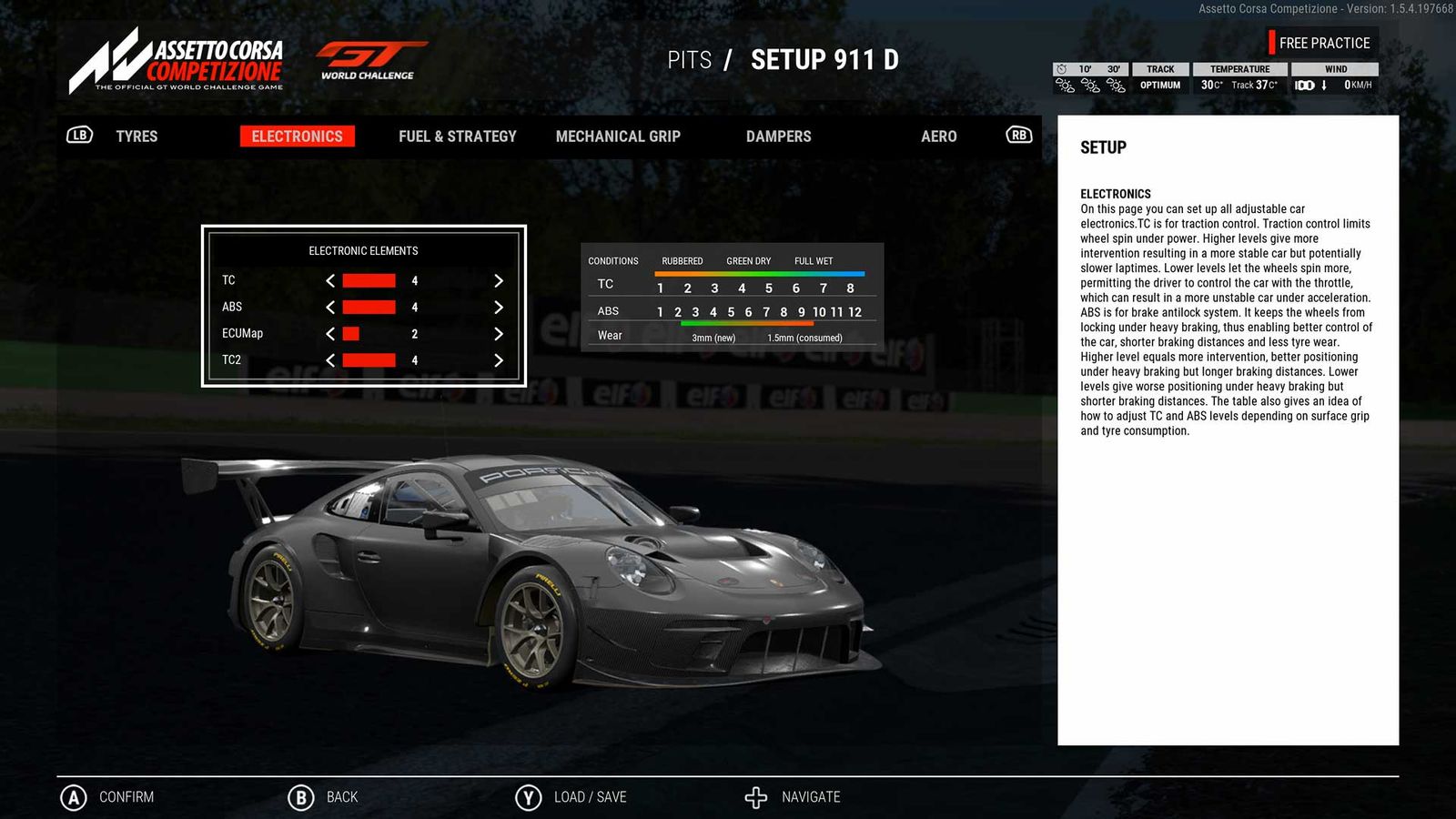The image size is (1456, 819).
Task: Click the Full Wet conditions label
Action: point(814,261)
